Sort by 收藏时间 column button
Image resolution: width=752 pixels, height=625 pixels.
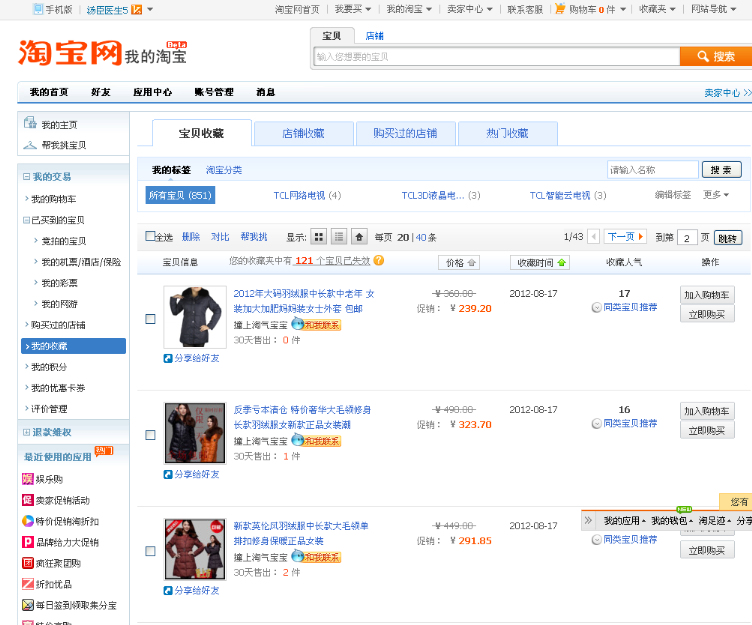coord(540,262)
